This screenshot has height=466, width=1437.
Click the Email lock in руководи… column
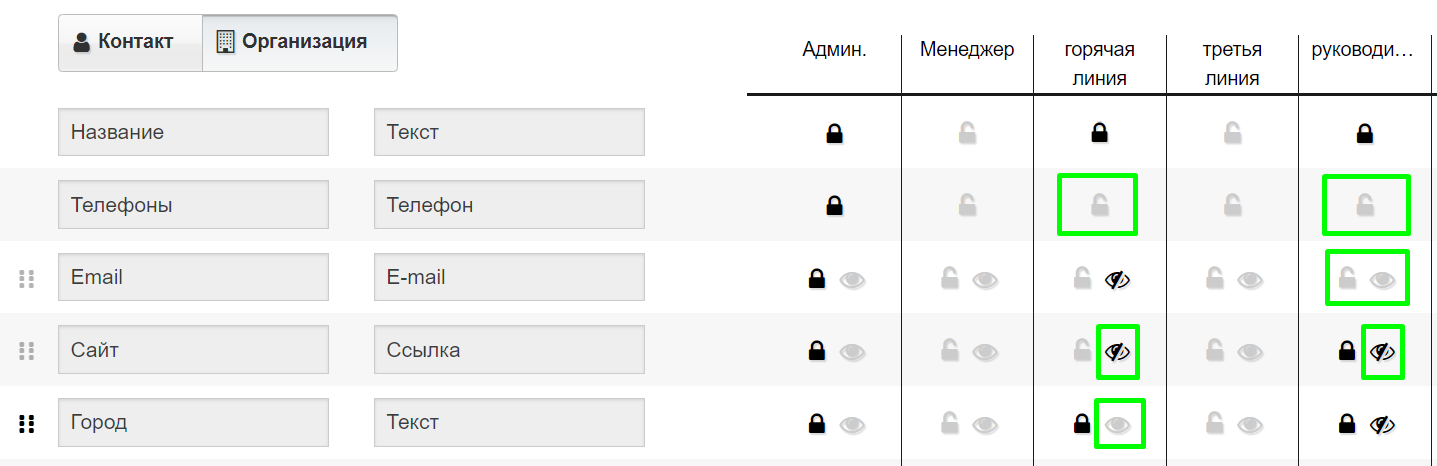pyautogui.click(x=1347, y=278)
